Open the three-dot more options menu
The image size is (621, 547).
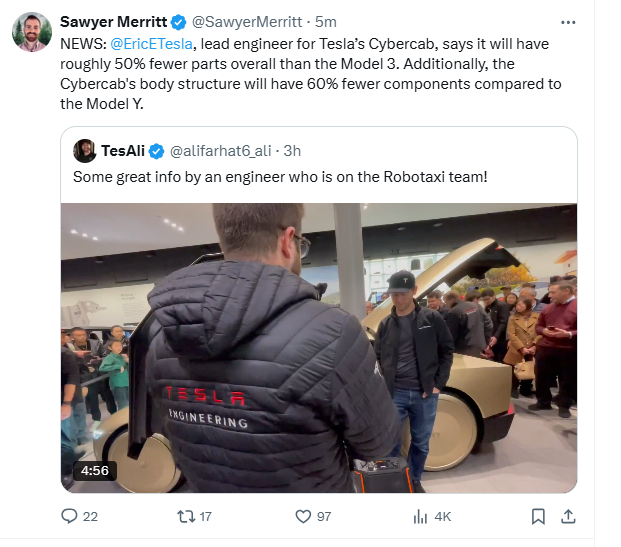click(x=568, y=23)
